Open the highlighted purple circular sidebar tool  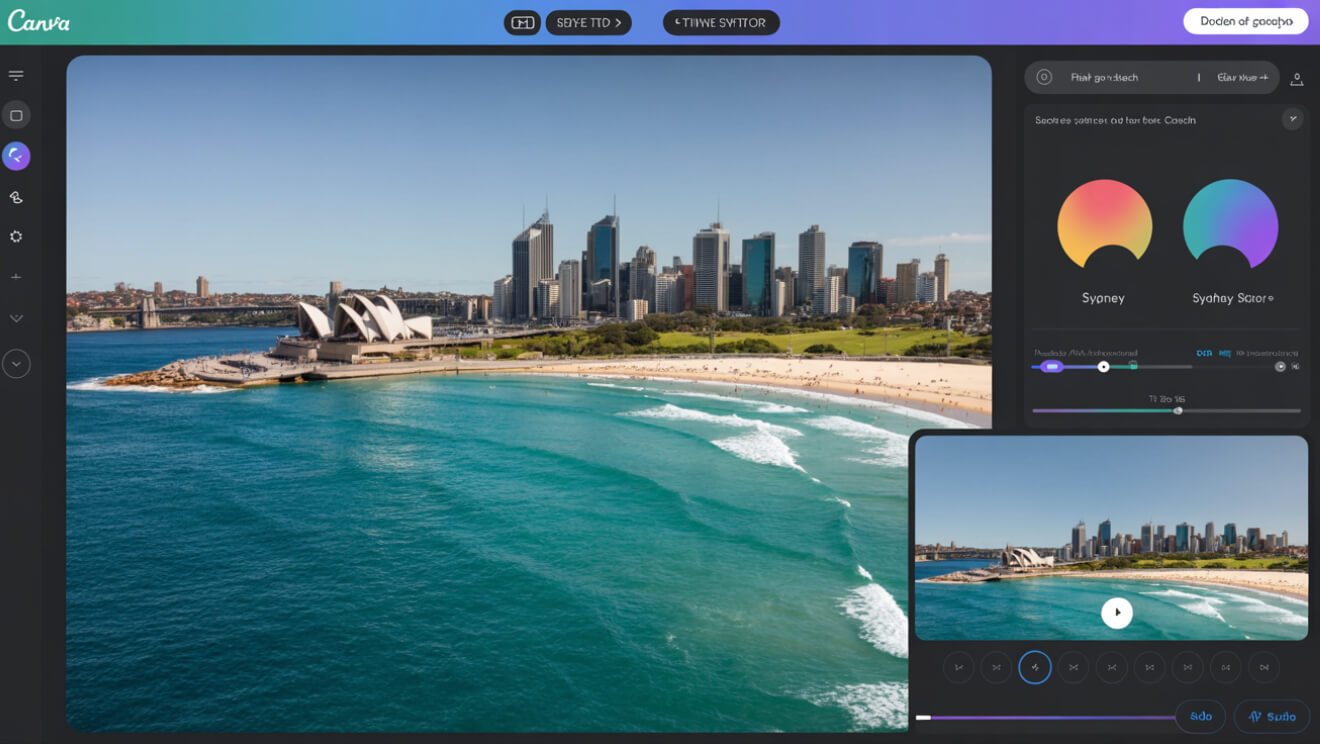pyautogui.click(x=16, y=156)
